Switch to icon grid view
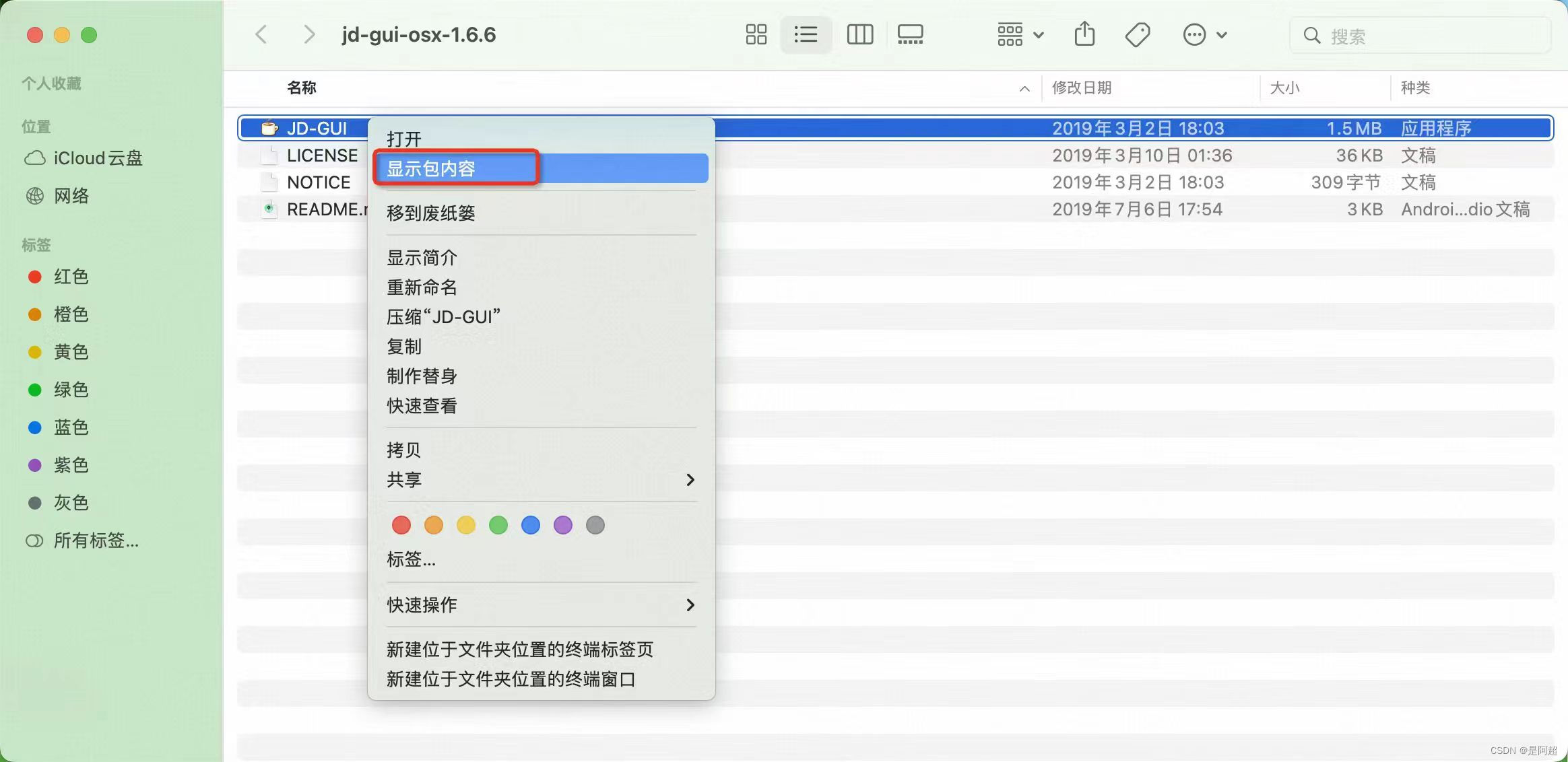The height and width of the screenshot is (762, 1568). pos(756,34)
